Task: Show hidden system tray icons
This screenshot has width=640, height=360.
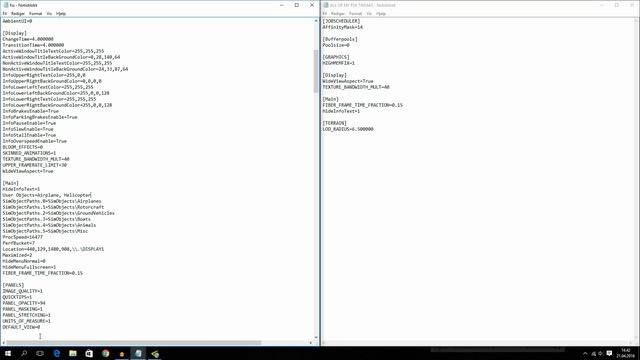Action: [585, 353]
